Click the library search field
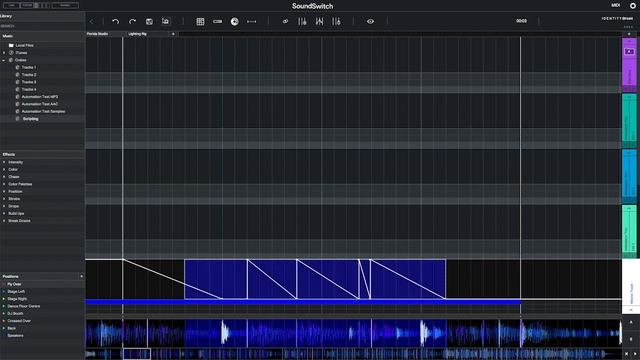The image size is (640, 360). (x=42, y=26)
